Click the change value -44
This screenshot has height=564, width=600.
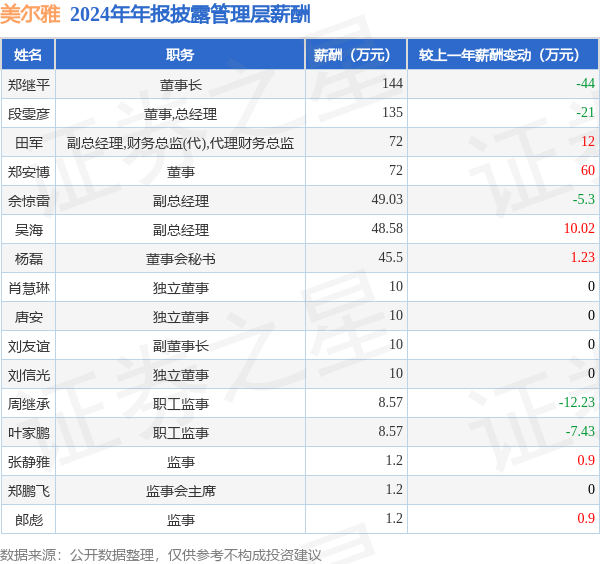point(585,83)
